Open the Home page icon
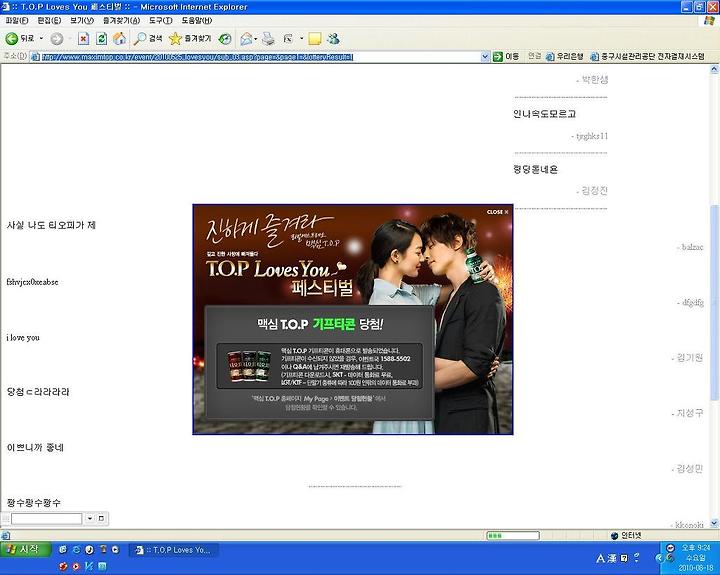Image resolution: width=720 pixels, height=575 pixels. (x=119, y=39)
